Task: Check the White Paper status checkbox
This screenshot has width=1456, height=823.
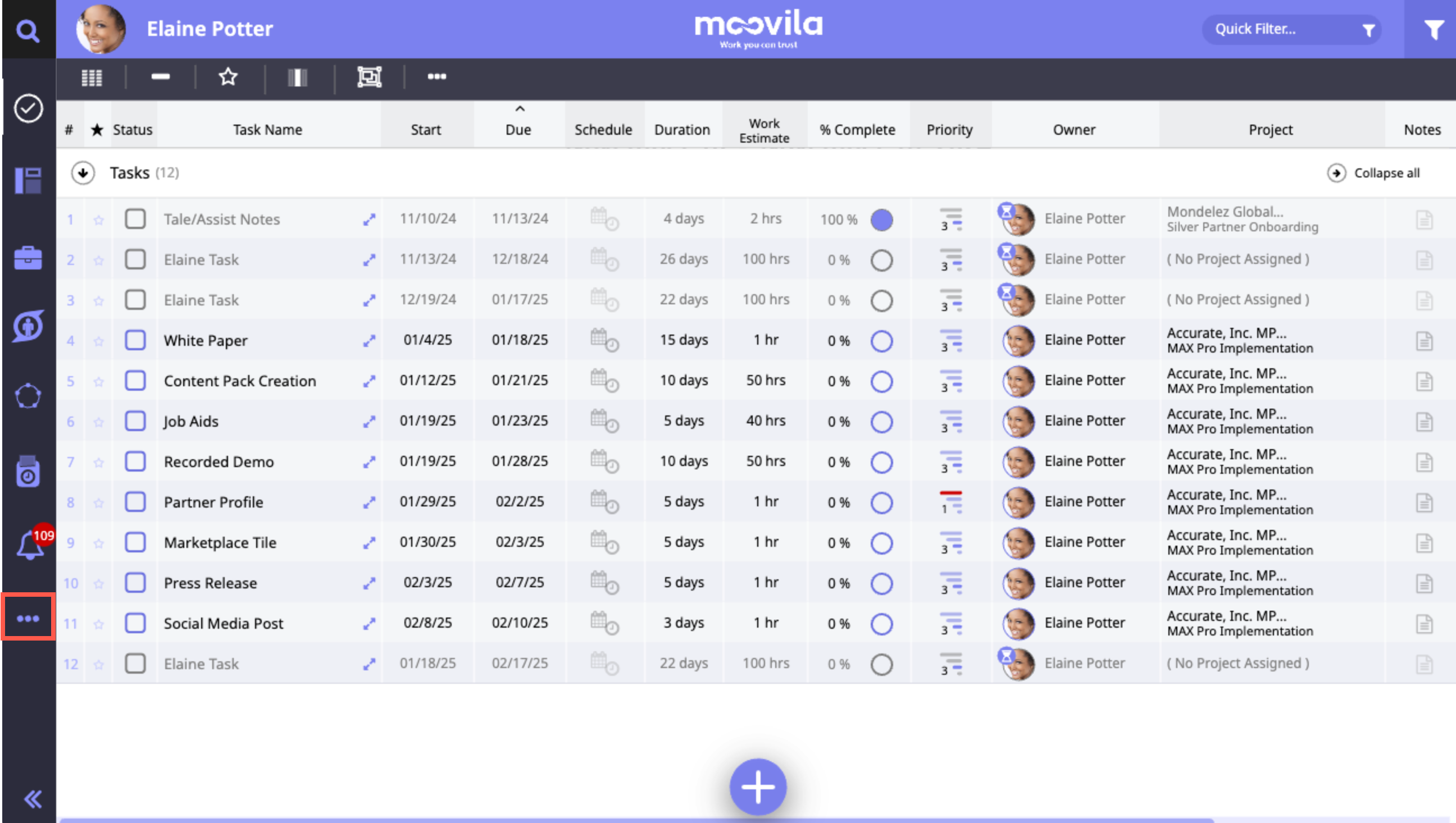Action: 135,340
